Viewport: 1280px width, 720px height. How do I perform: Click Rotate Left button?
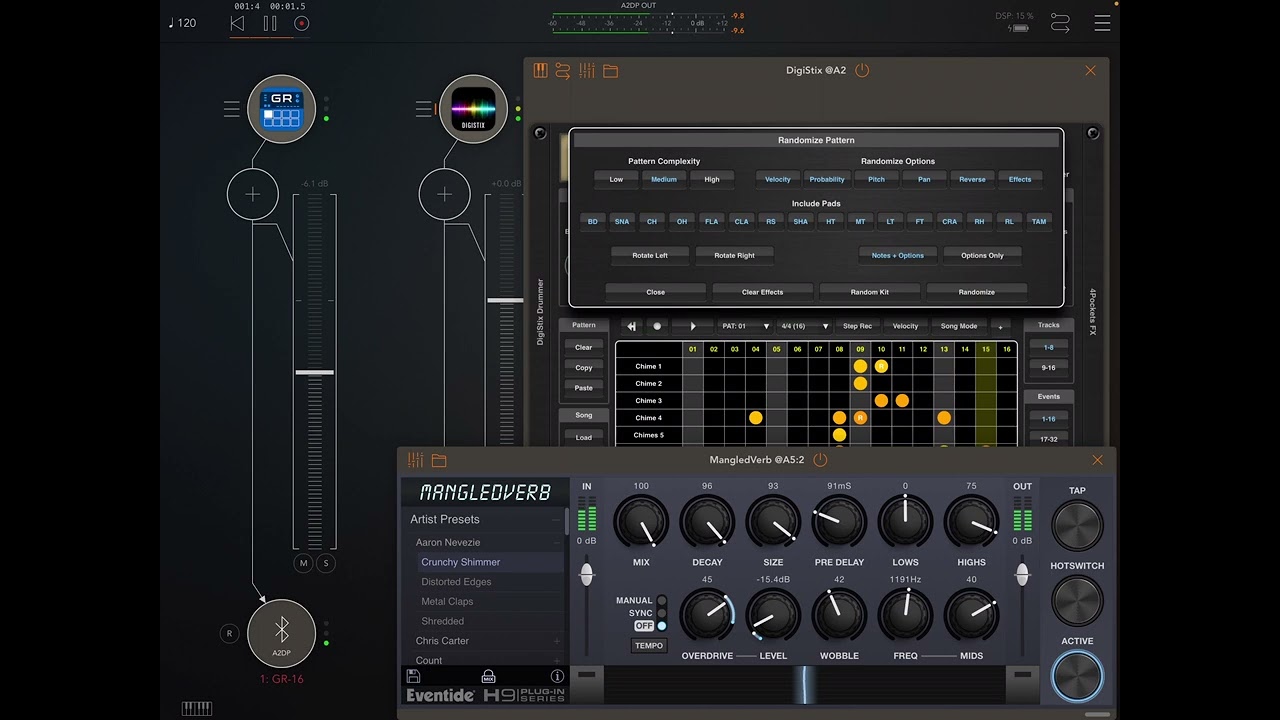[649, 256]
